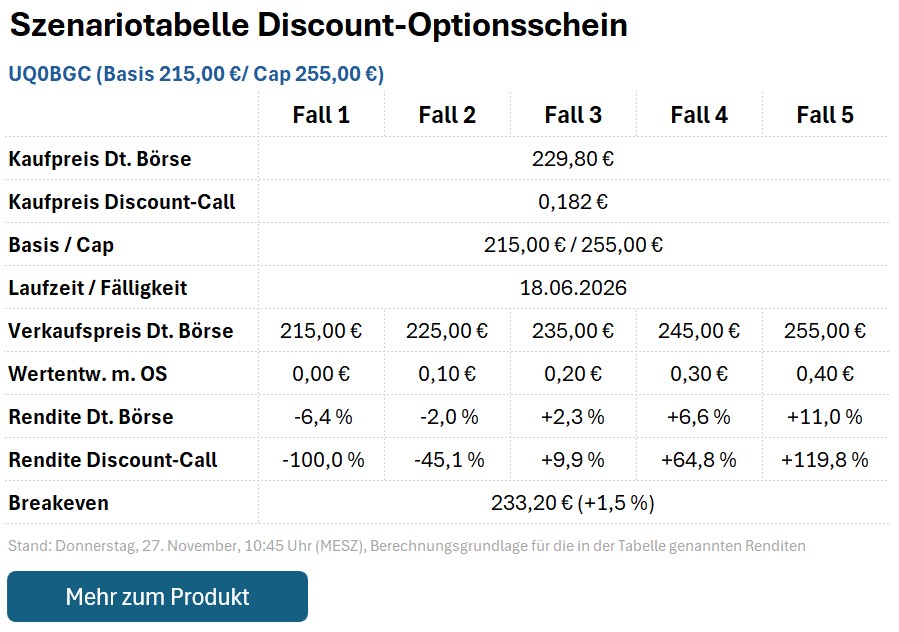This screenshot has width=899, height=632.
Task: Click the 229,80 € purchase price value
Action: [572, 158]
